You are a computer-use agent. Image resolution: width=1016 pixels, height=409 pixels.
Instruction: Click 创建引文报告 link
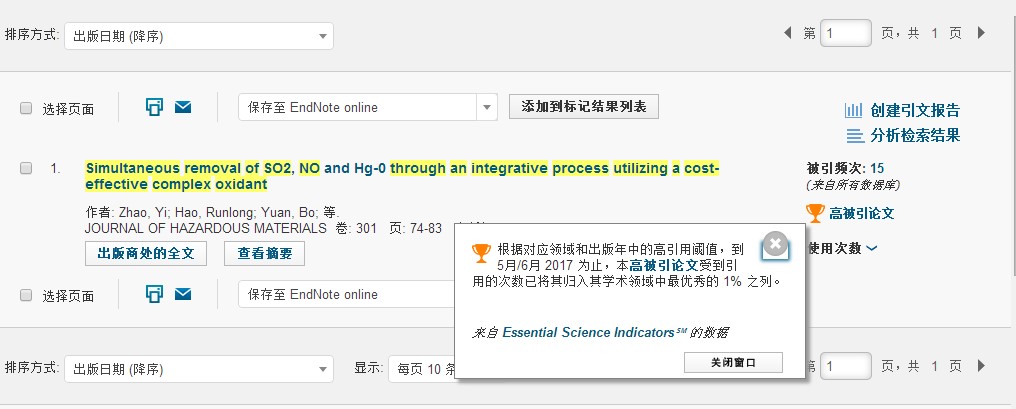915,110
